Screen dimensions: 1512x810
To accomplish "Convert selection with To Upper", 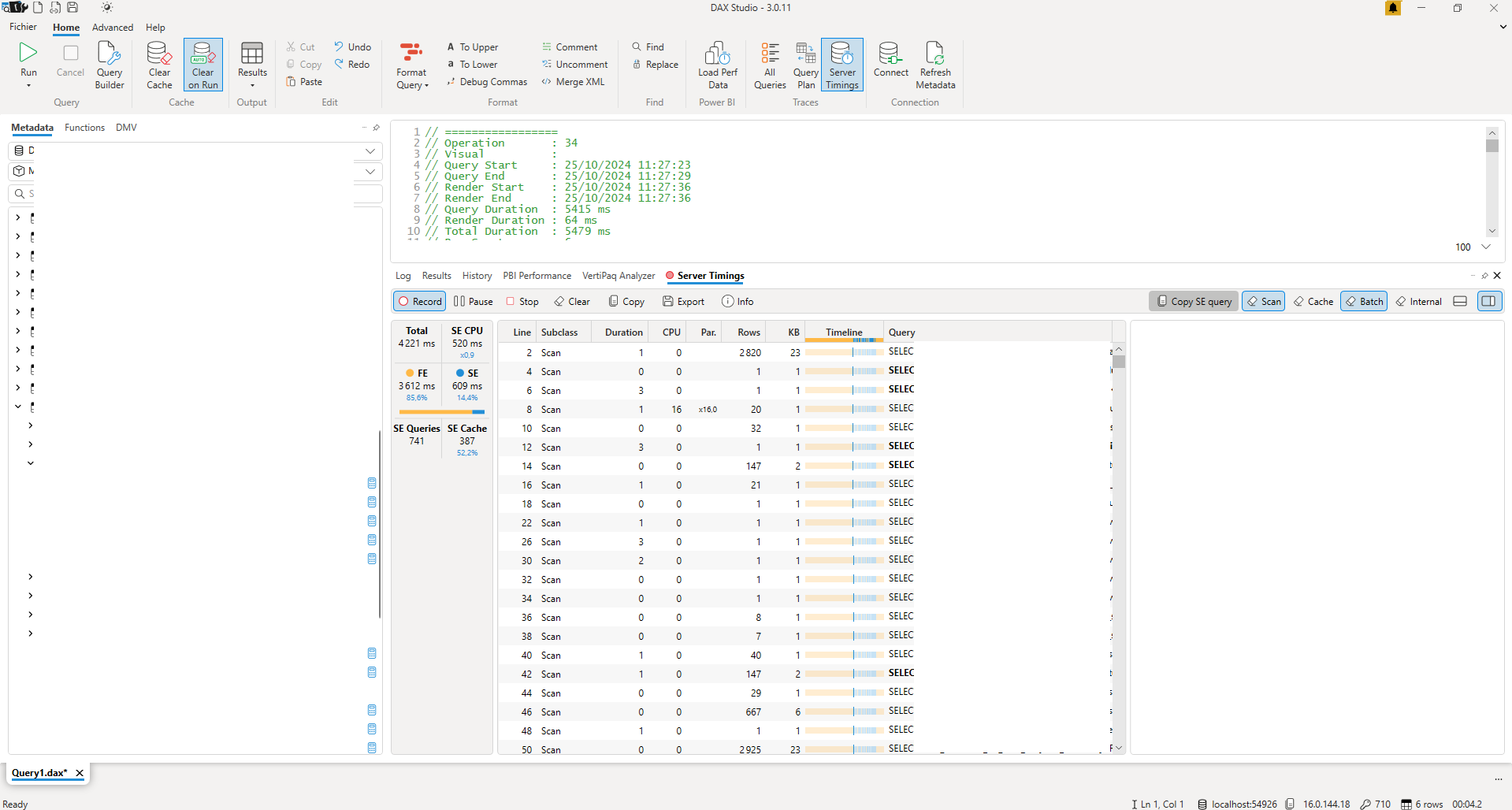I will (x=472, y=47).
